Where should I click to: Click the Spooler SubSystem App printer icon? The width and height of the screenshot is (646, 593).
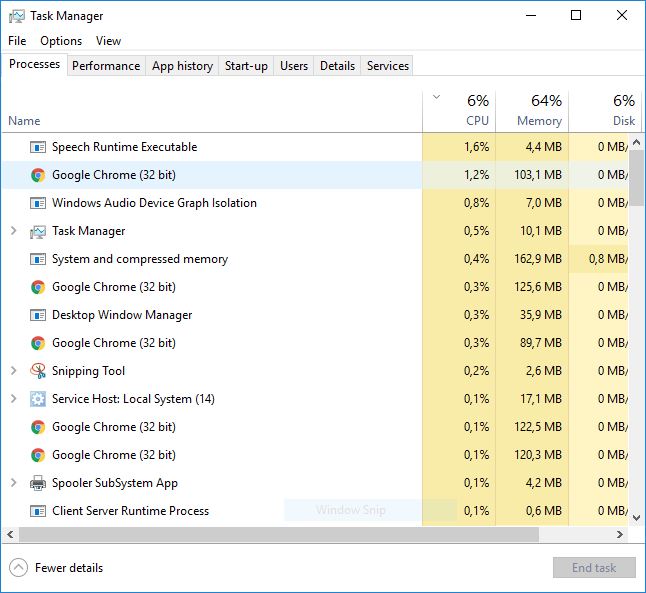point(38,483)
